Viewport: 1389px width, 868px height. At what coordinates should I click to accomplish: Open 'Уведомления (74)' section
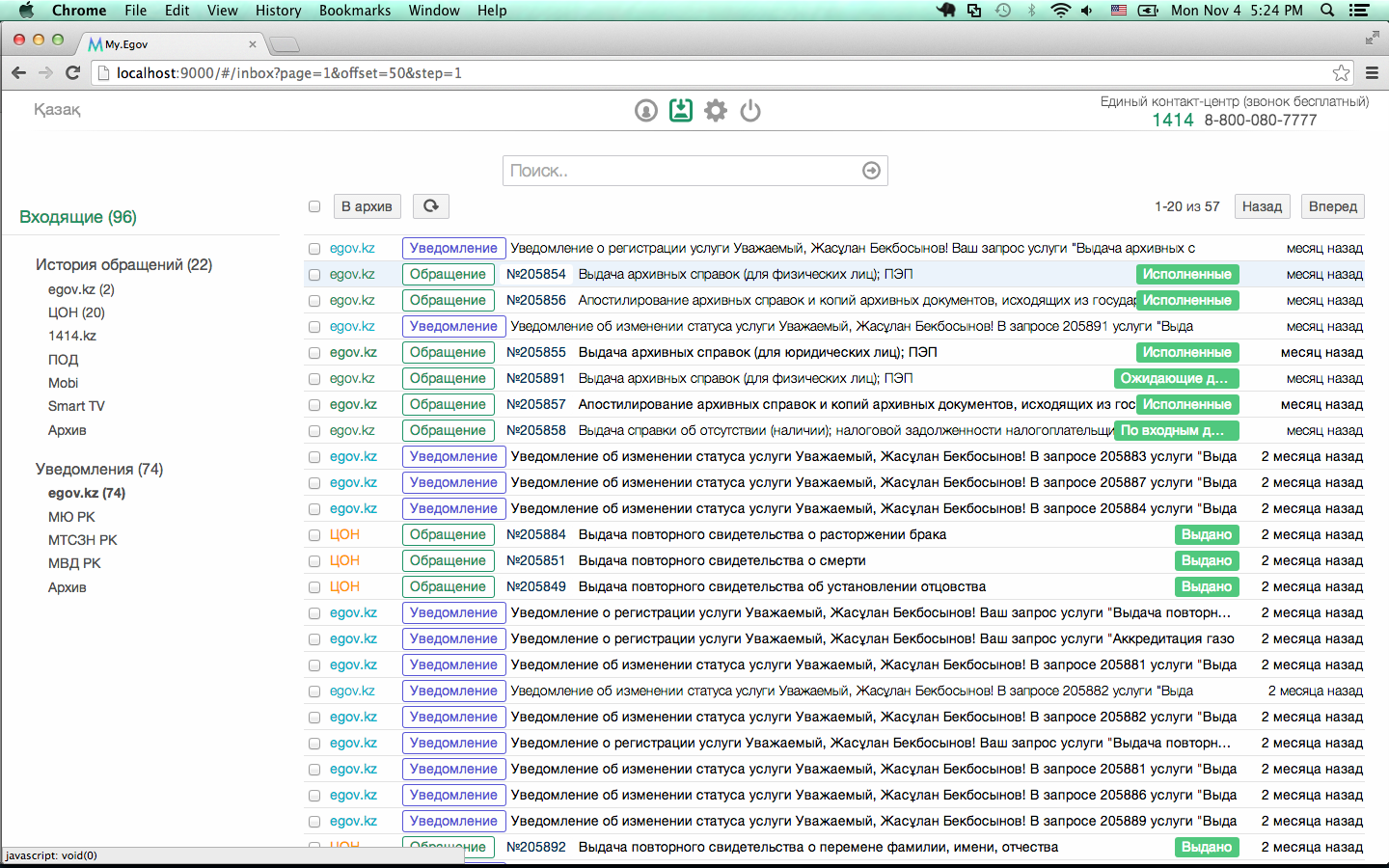(99, 469)
